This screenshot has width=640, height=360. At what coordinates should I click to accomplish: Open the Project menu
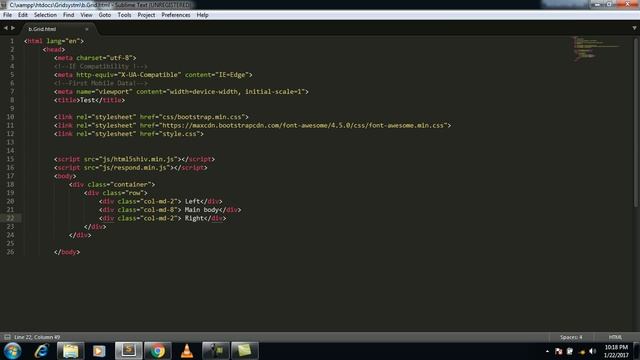(x=146, y=15)
